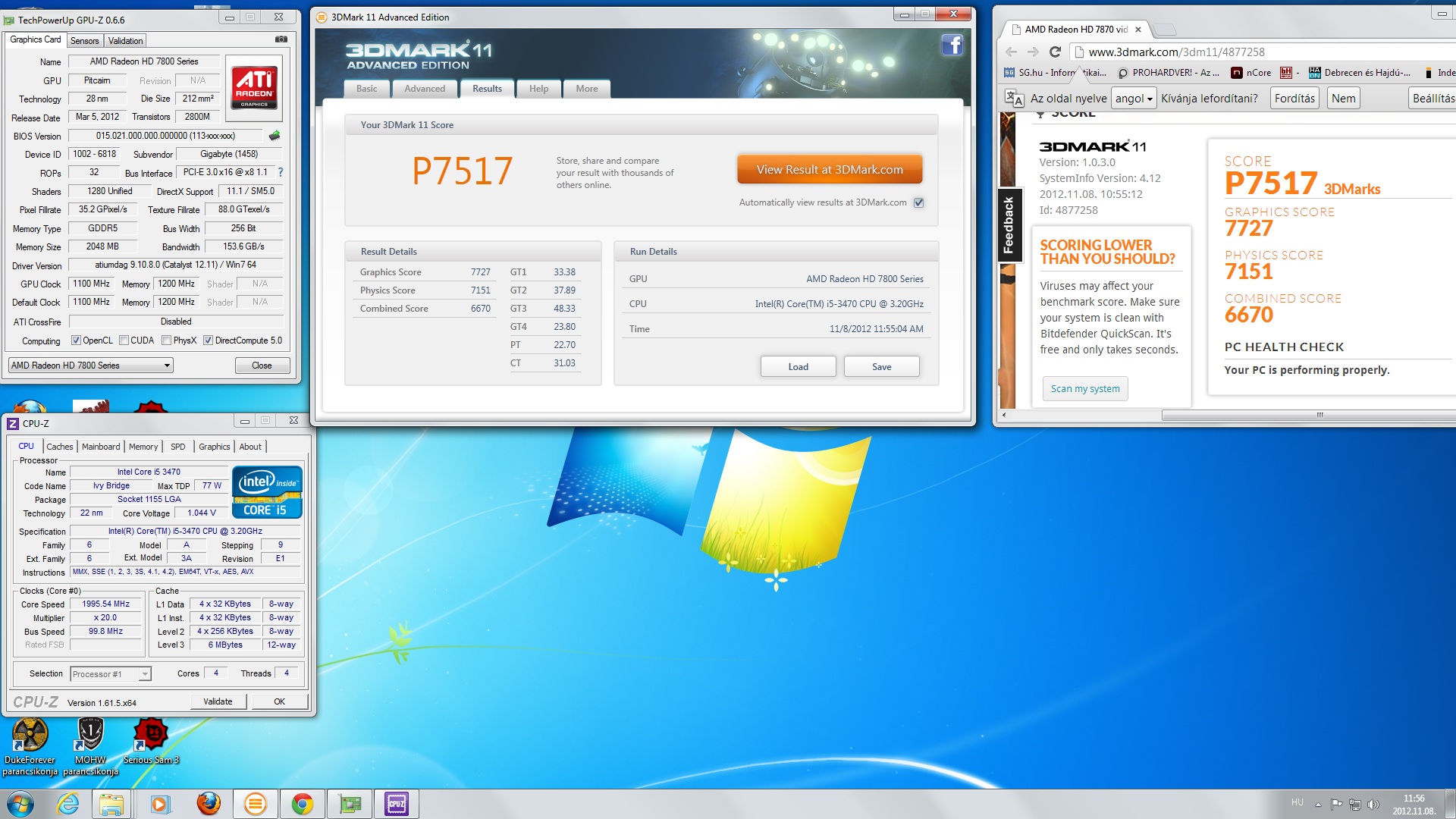The height and width of the screenshot is (819, 1456).
Task: Toggle the PhysX checkbox in GPU-Z
Action: 166,340
